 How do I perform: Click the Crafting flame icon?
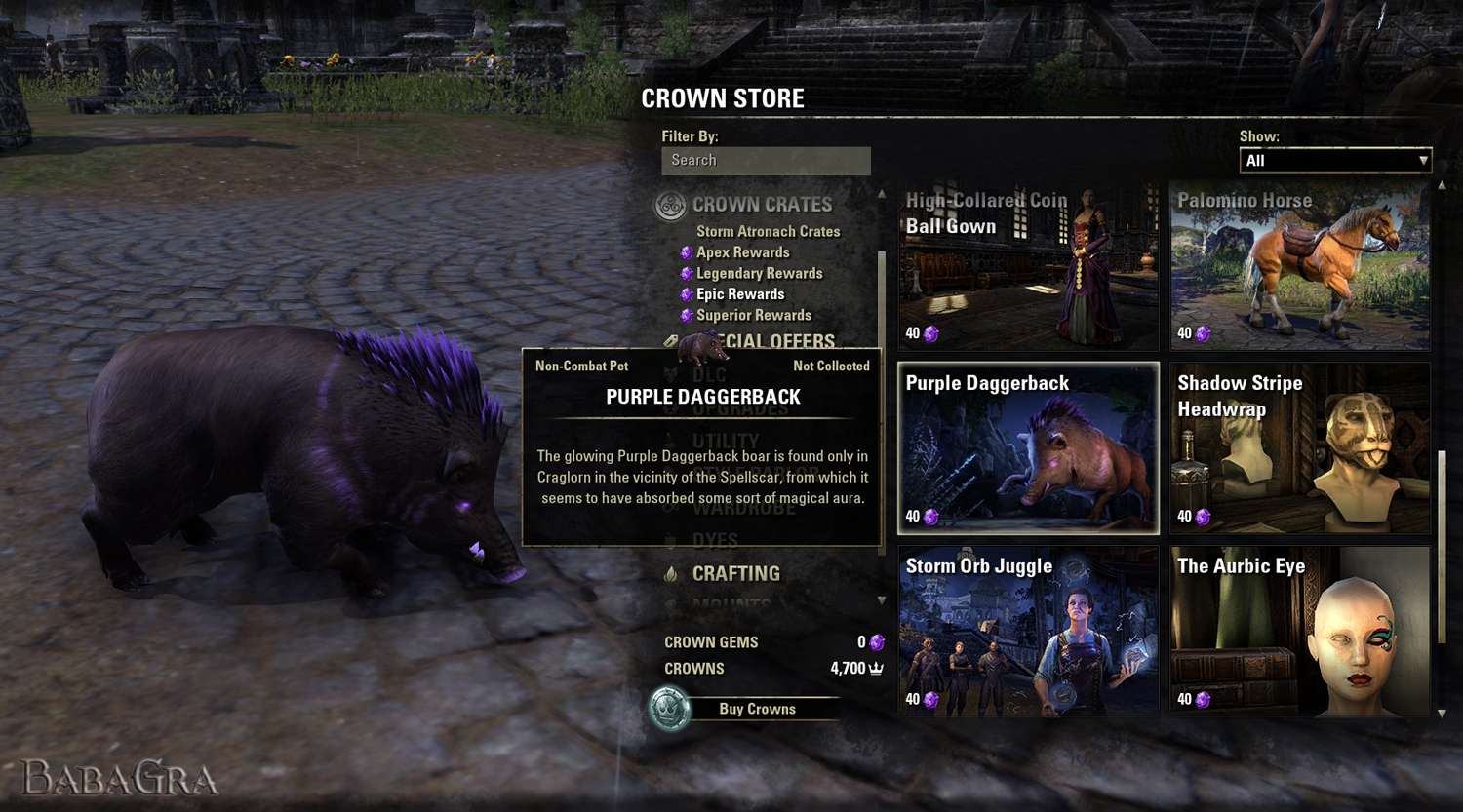tap(671, 574)
